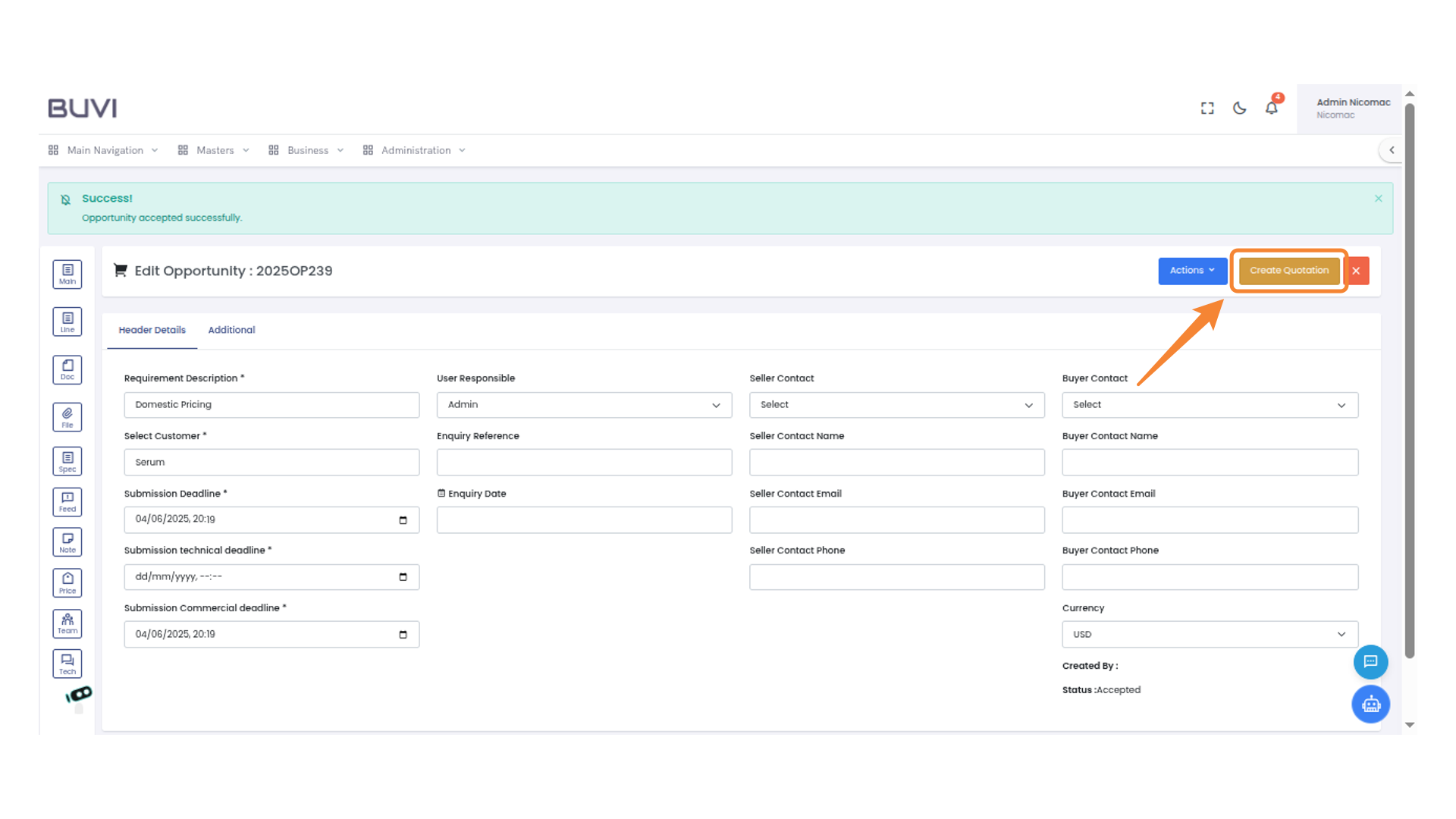1456x819 pixels.
Task: Open the Currency USD dropdown
Action: tap(1210, 634)
